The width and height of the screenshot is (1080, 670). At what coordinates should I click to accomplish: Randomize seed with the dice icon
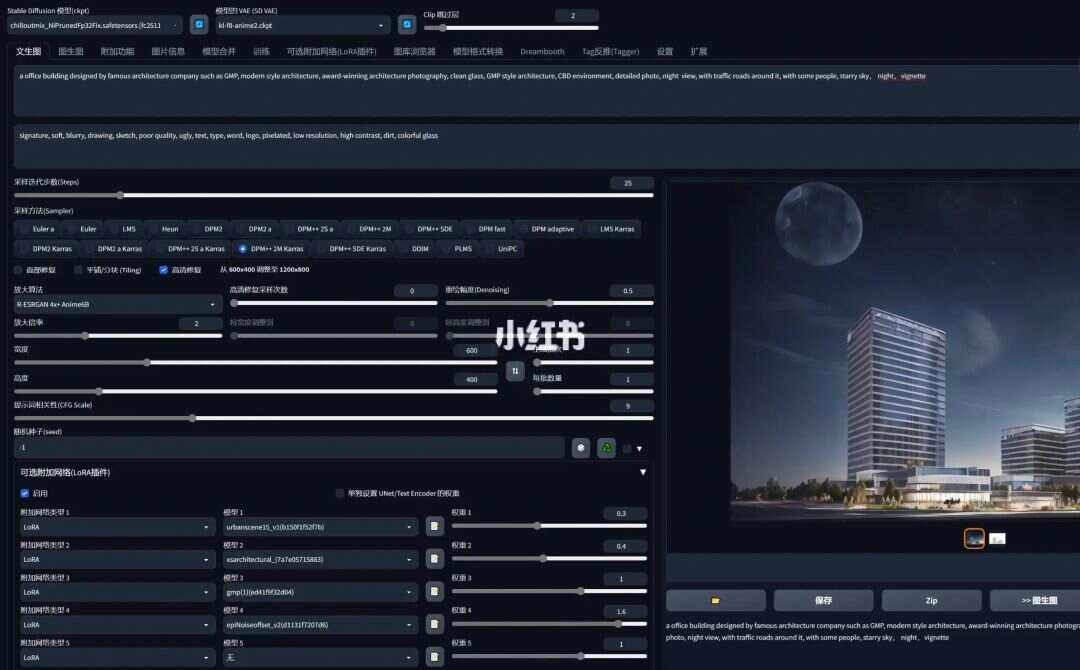tap(581, 448)
